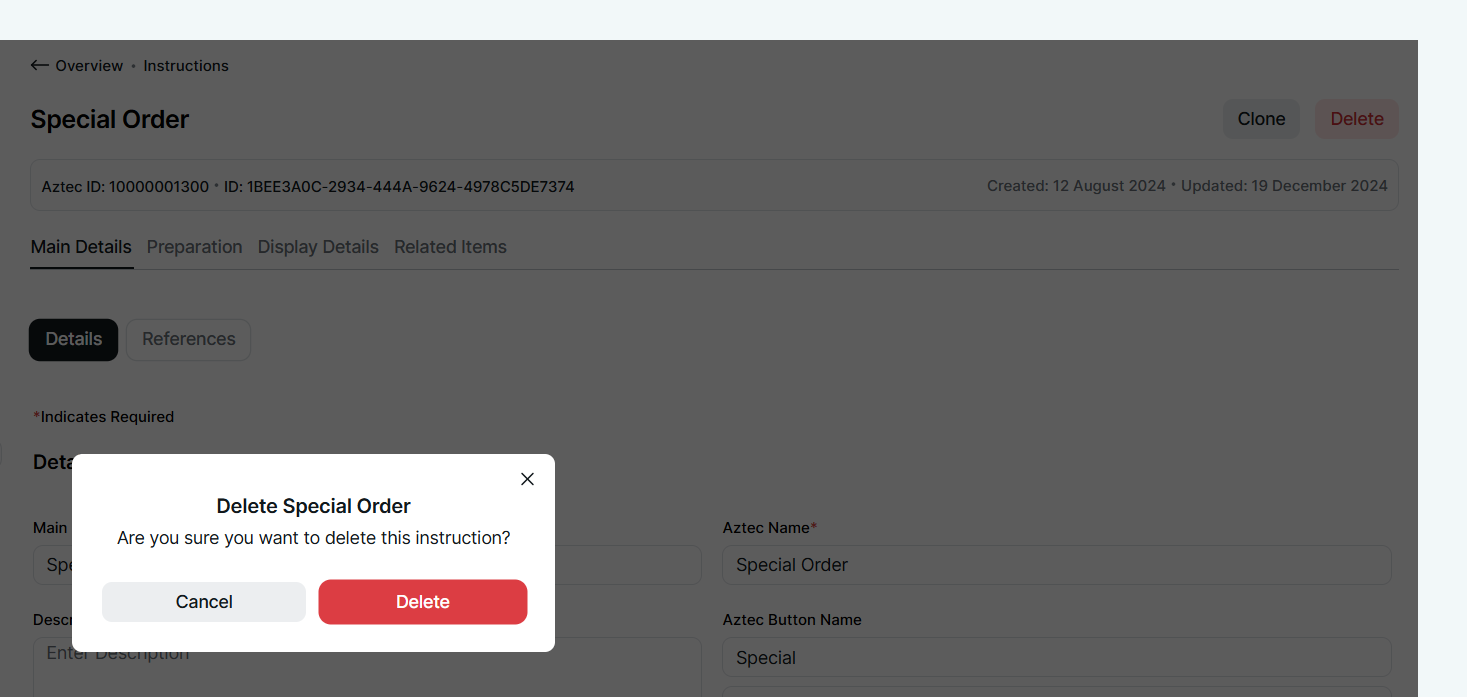Click the Aztec Button Name field
The image size is (1467, 697).
[x=1056, y=657]
